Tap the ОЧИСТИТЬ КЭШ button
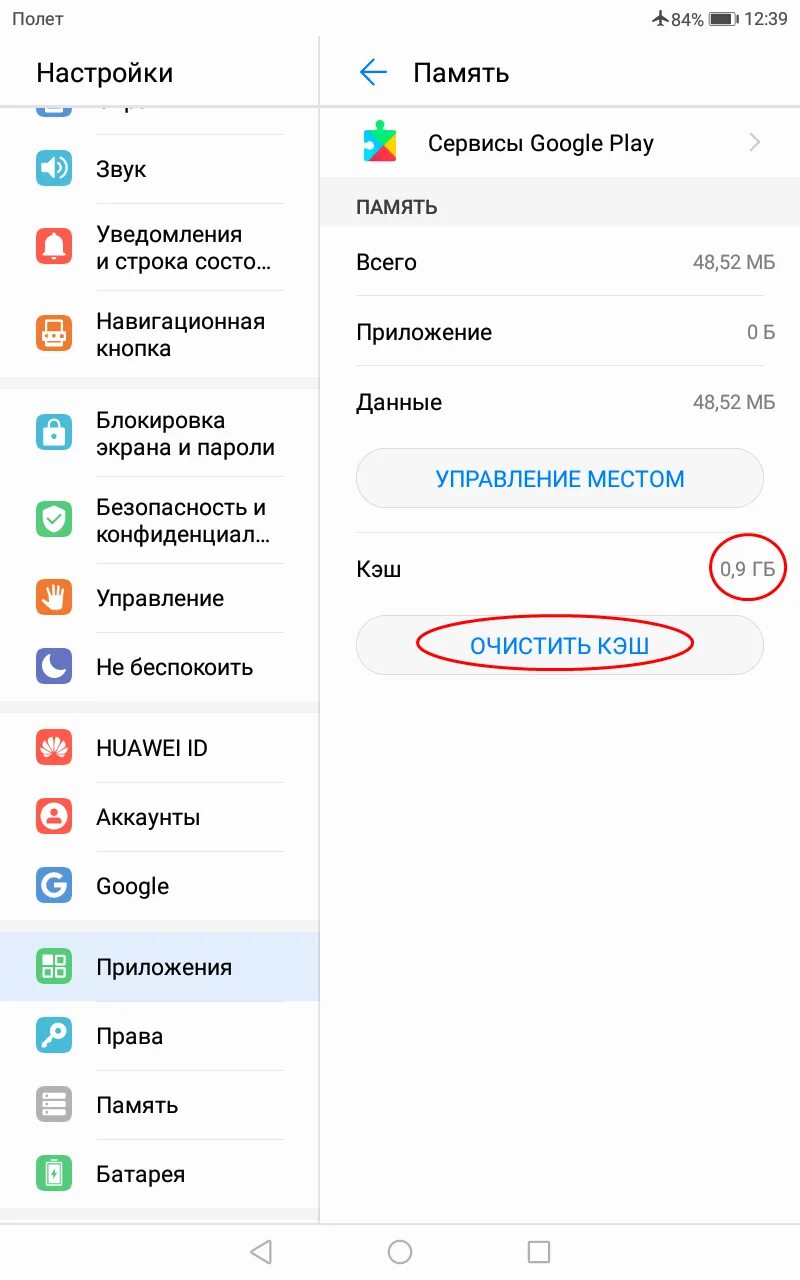800x1280 pixels. 560,645
